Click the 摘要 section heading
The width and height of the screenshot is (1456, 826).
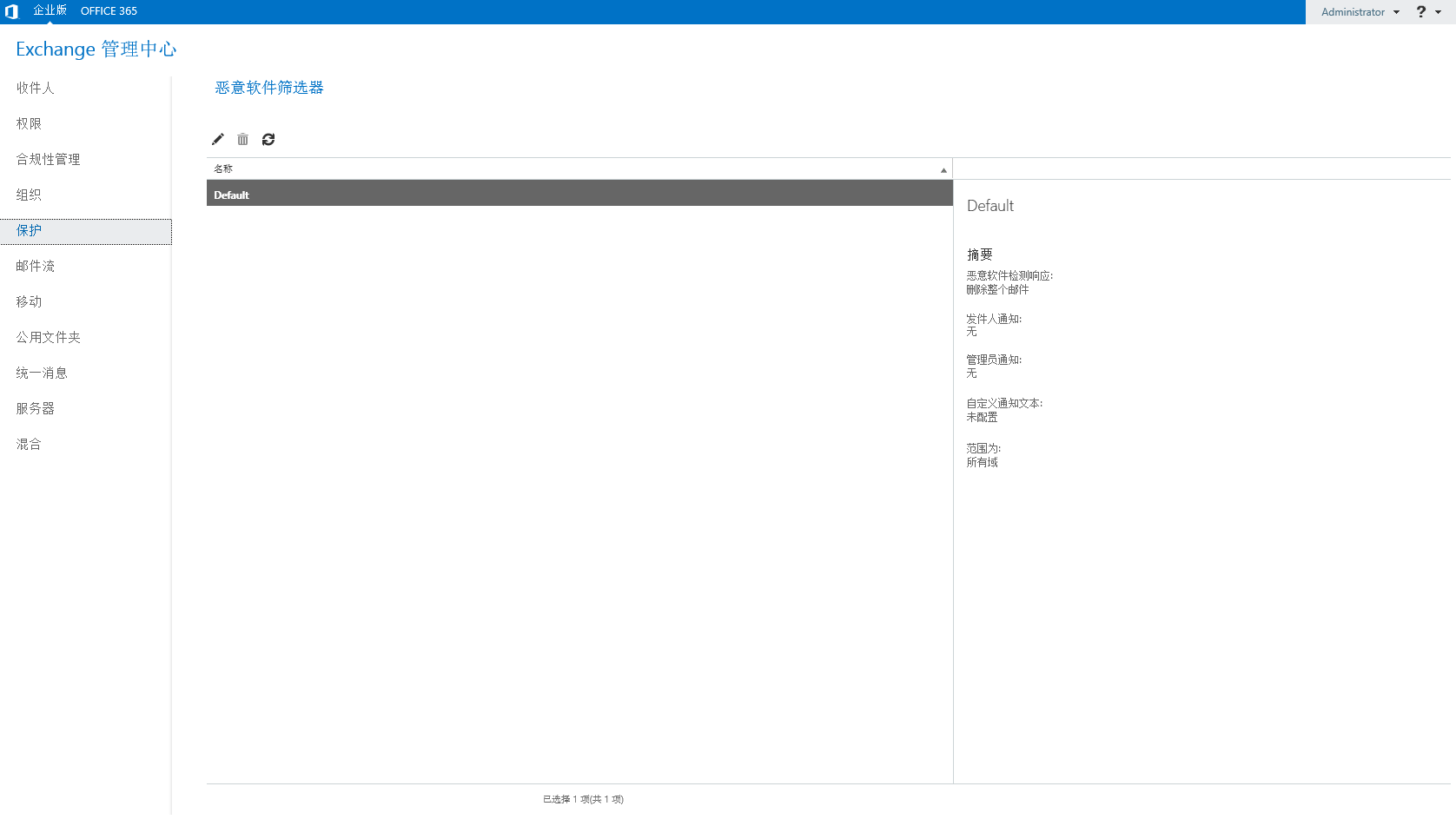[x=979, y=254]
